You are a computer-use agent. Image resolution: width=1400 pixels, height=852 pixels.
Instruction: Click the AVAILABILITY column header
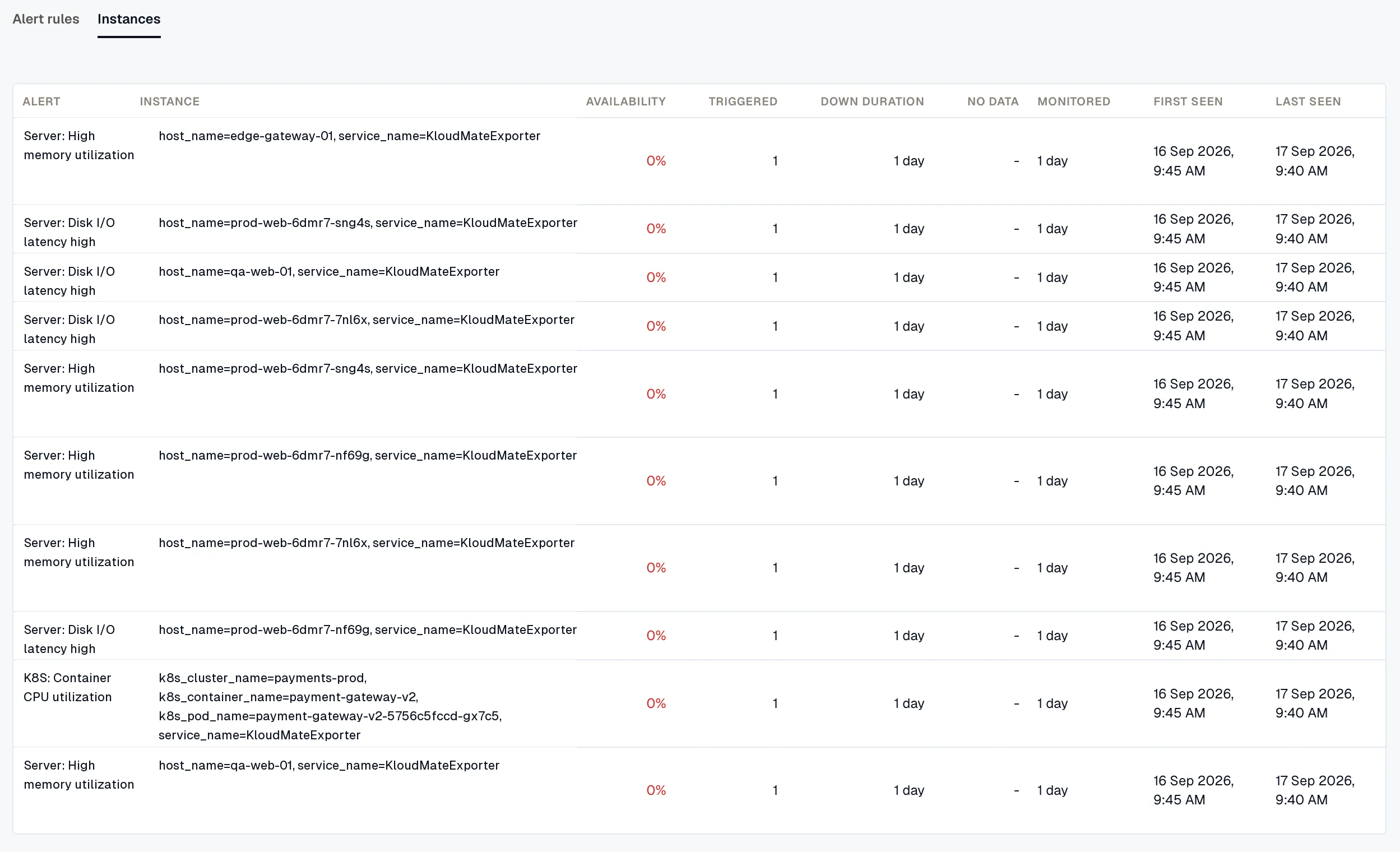pos(625,101)
